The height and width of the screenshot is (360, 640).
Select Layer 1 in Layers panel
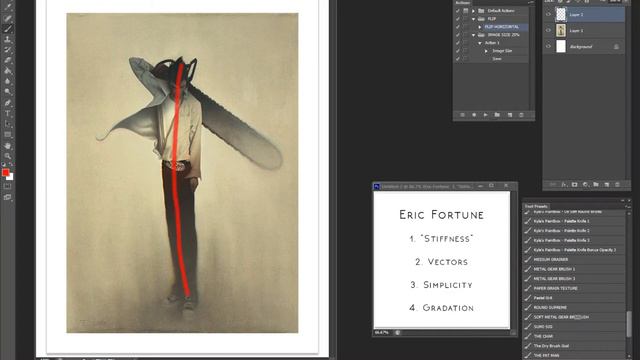[584, 31]
